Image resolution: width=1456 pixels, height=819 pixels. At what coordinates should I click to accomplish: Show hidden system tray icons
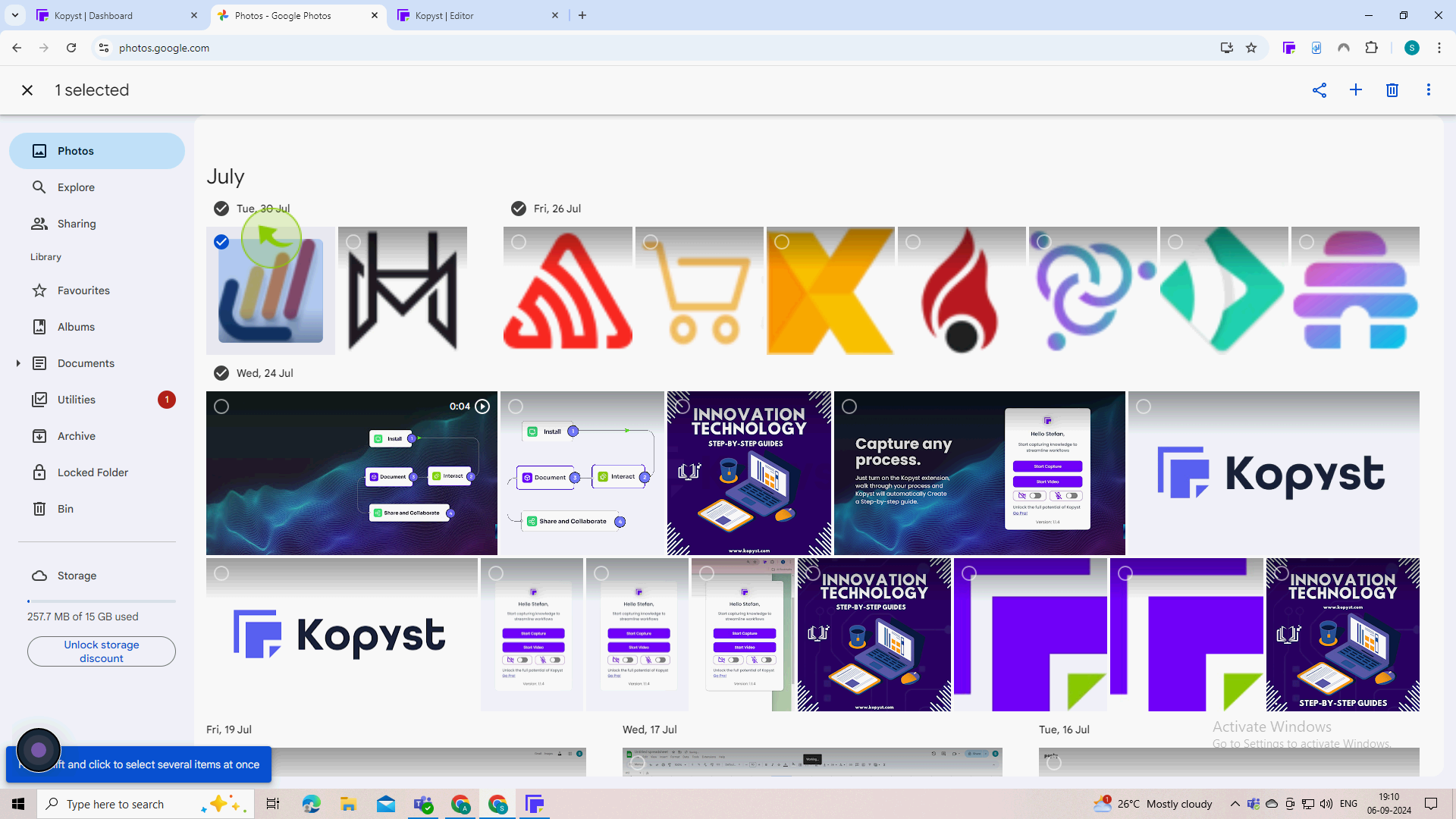coord(1235,804)
